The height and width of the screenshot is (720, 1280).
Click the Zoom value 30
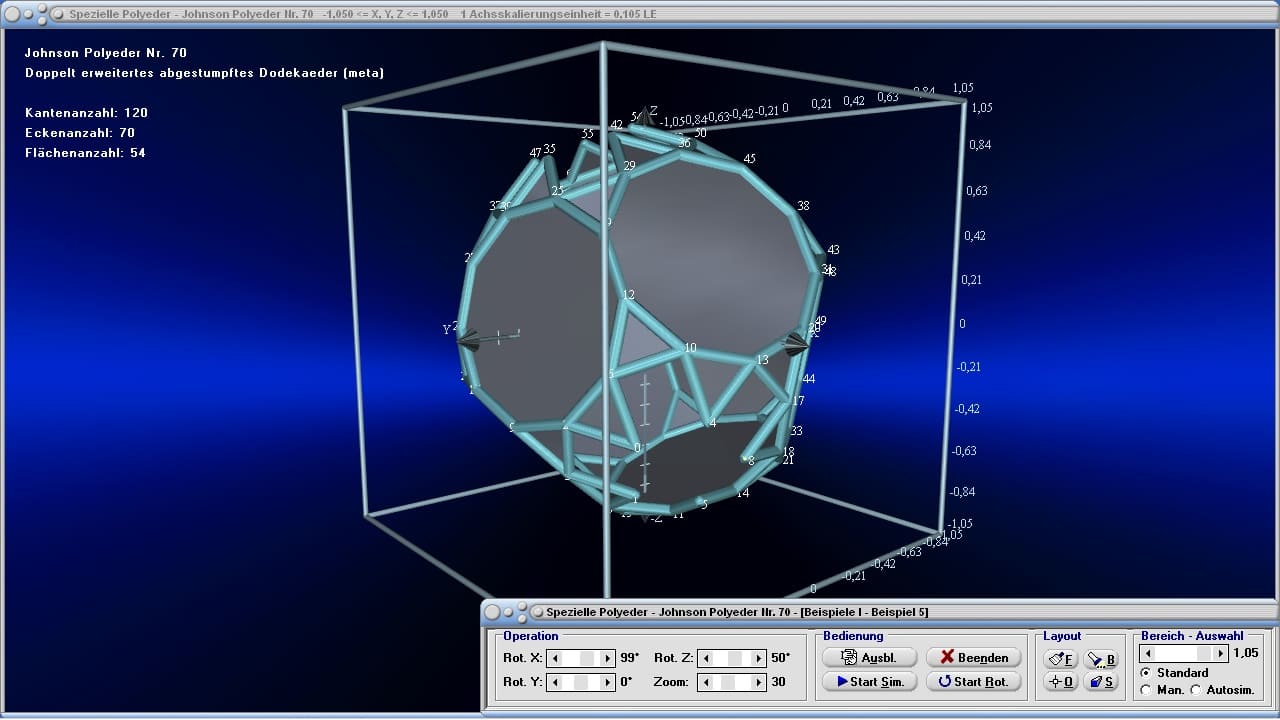coord(778,682)
